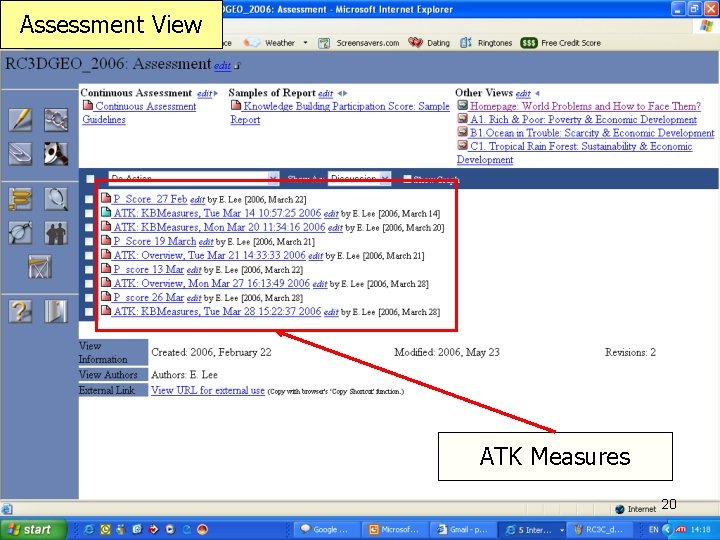Click the View Information label
The image size is (720, 540).
pyautogui.click(x=113, y=353)
